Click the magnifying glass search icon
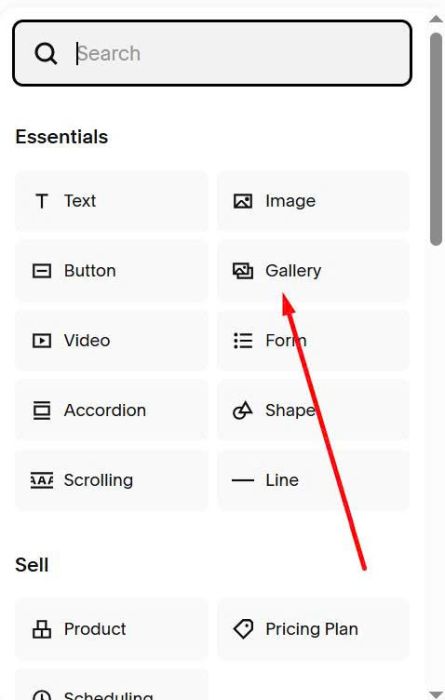Screen dimensions: 445x700 [46, 54]
